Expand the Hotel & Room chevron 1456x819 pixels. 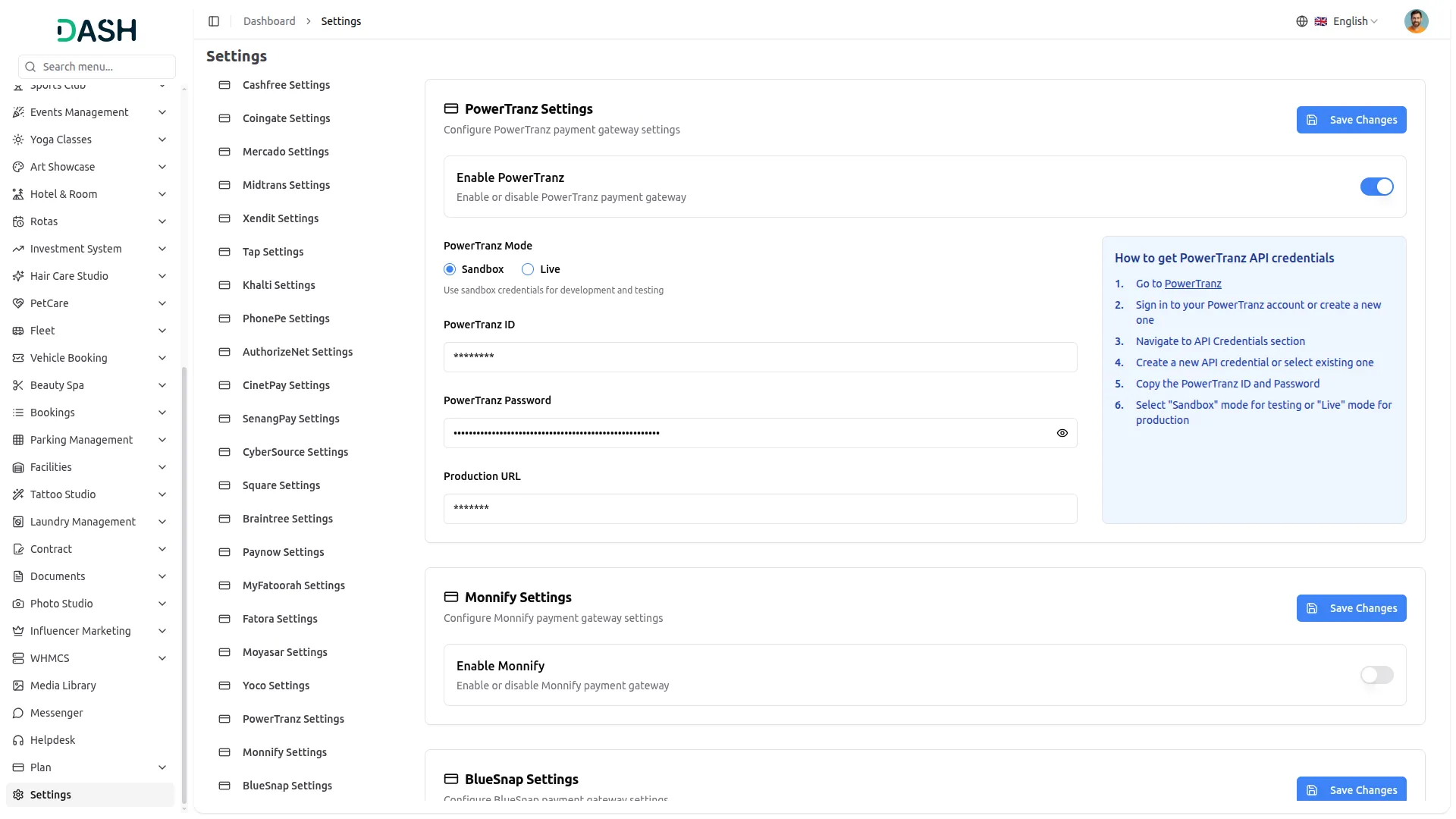click(162, 194)
